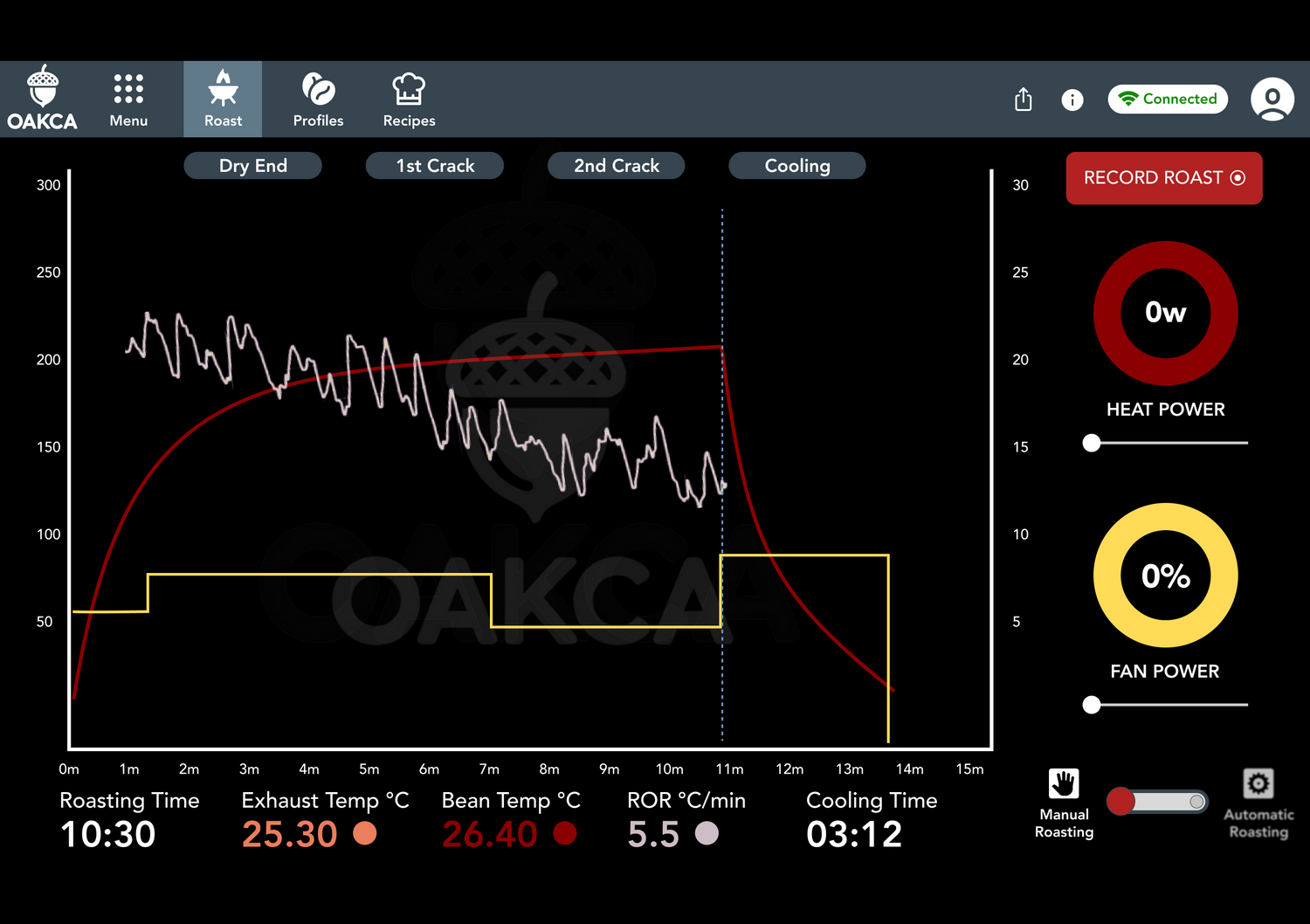Mark the 1st Crack event
The image size is (1310, 924).
click(435, 165)
